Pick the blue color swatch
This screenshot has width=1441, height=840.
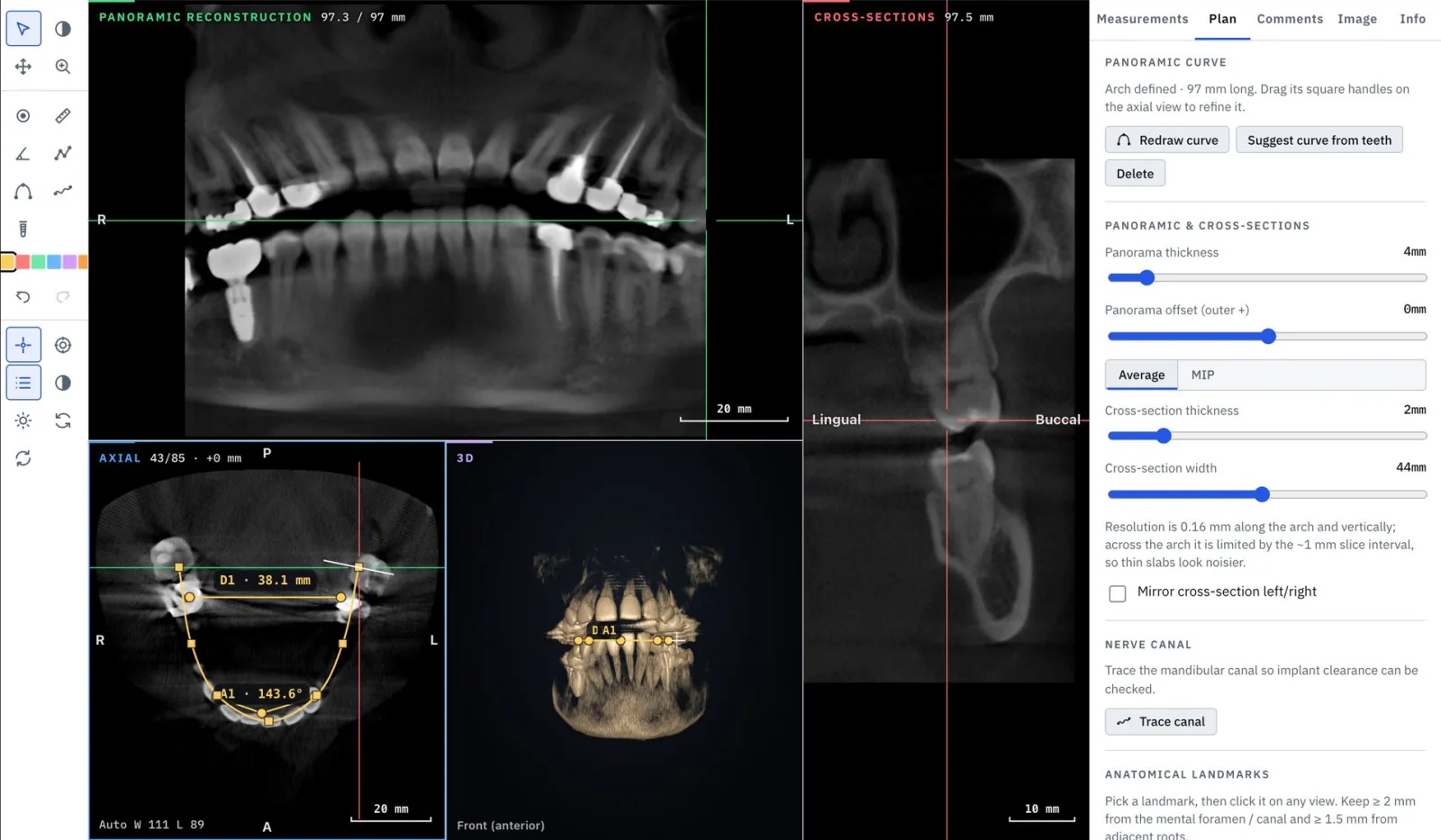[54, 262]
